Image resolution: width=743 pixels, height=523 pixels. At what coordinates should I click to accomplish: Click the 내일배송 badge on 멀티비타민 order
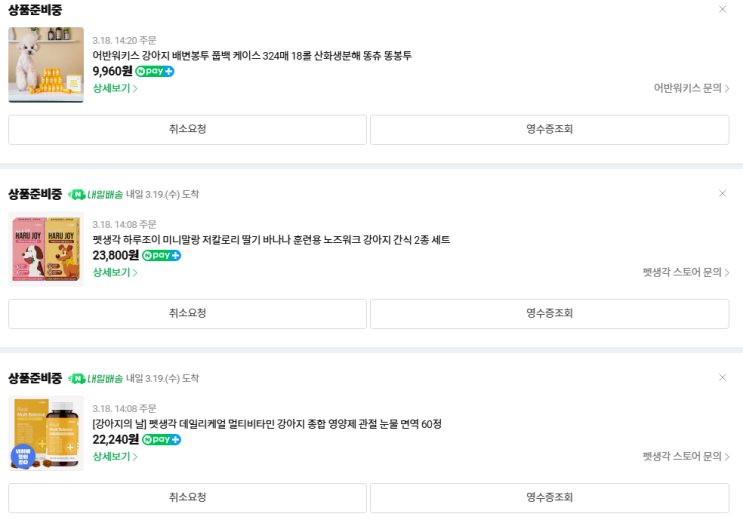[96, 378]
